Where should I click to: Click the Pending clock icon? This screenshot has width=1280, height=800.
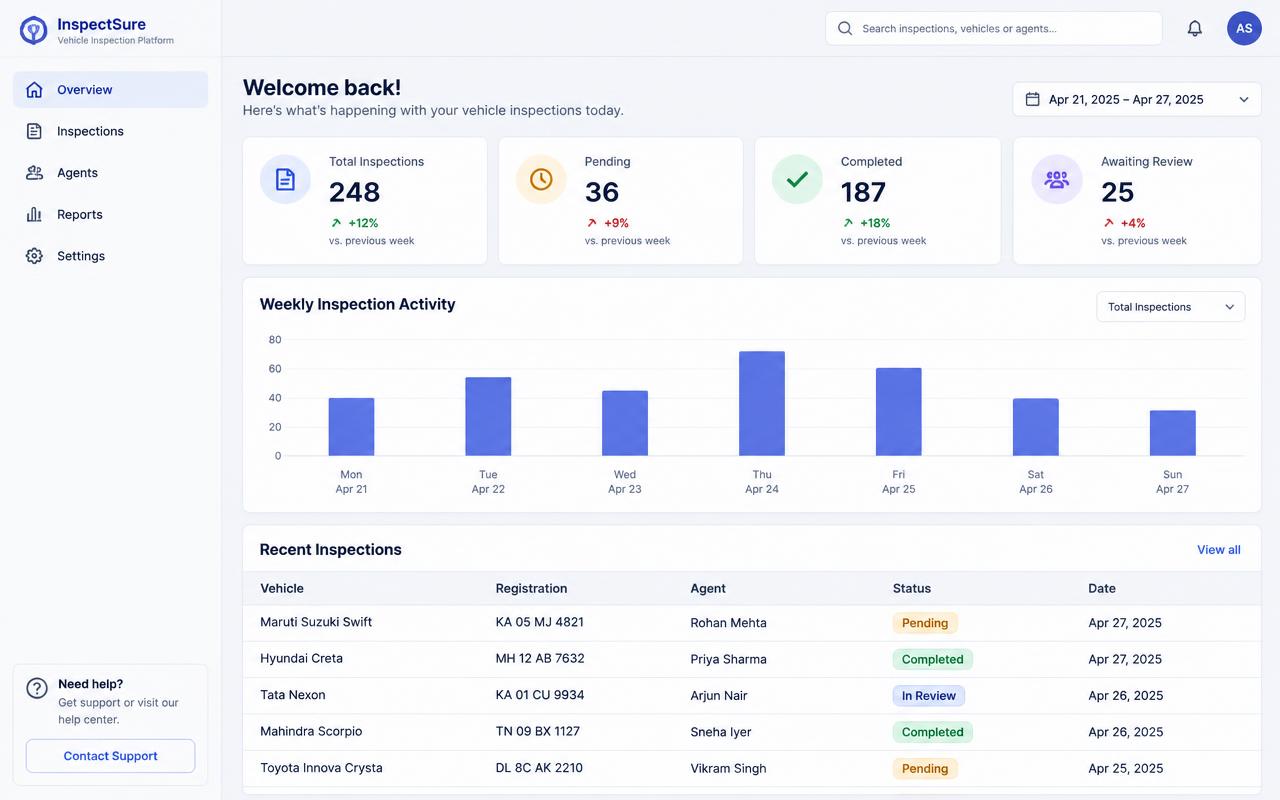541,179
